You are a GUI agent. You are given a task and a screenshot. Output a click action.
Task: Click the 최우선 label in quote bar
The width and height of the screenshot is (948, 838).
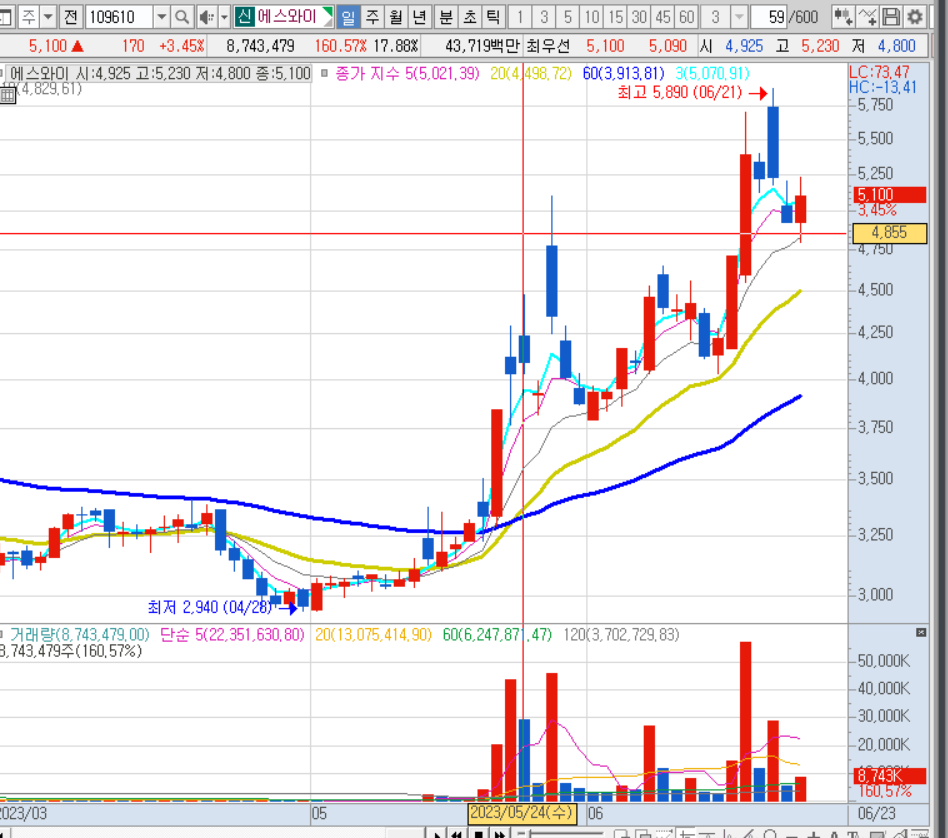pos(547,46)
